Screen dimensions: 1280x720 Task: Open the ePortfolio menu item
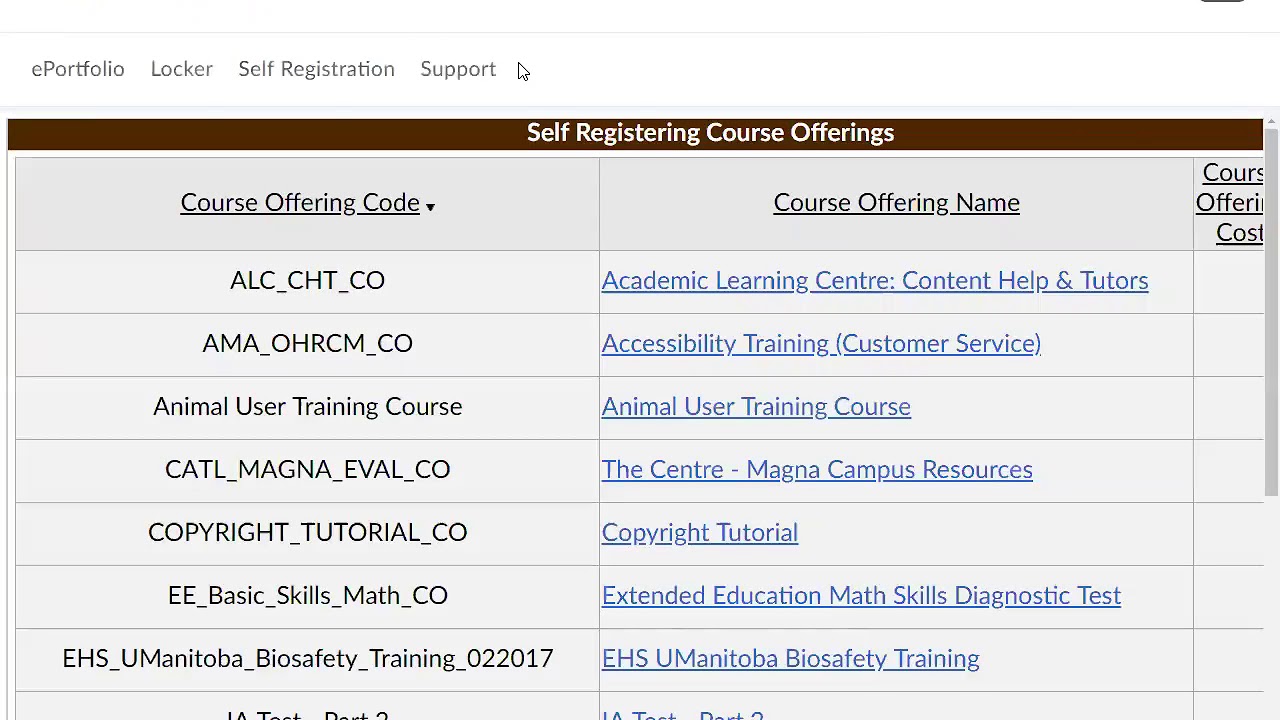point(78,69)
